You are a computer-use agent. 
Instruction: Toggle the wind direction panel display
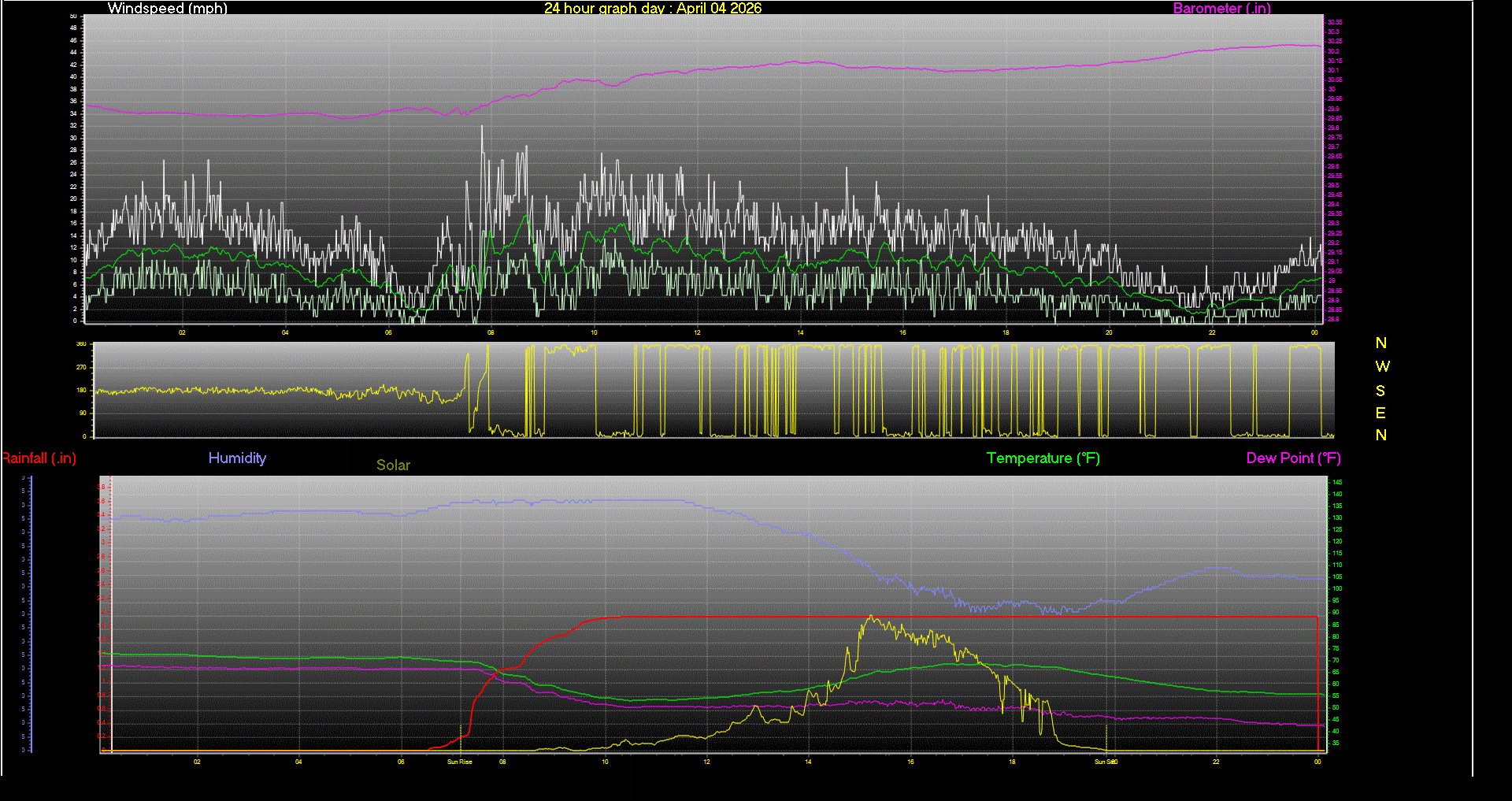pyautogui.click(x=709, y=390)
